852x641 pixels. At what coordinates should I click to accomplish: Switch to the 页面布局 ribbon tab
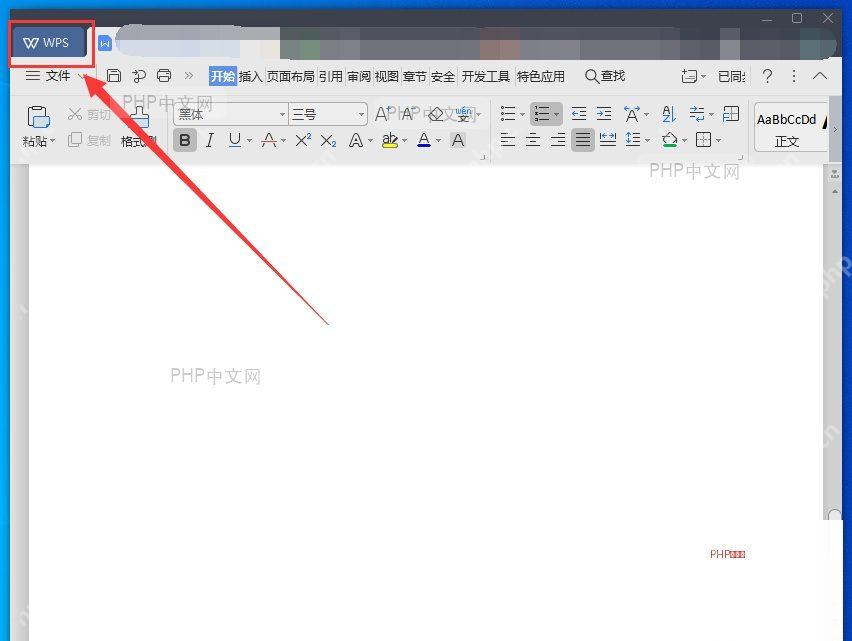coord(291,76)
